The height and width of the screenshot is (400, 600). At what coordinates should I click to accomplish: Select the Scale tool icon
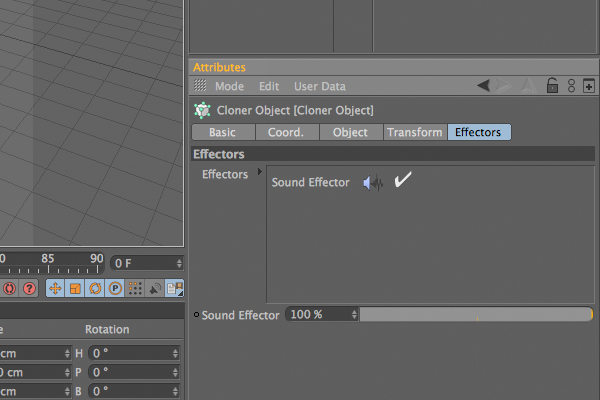coord(75,288)
